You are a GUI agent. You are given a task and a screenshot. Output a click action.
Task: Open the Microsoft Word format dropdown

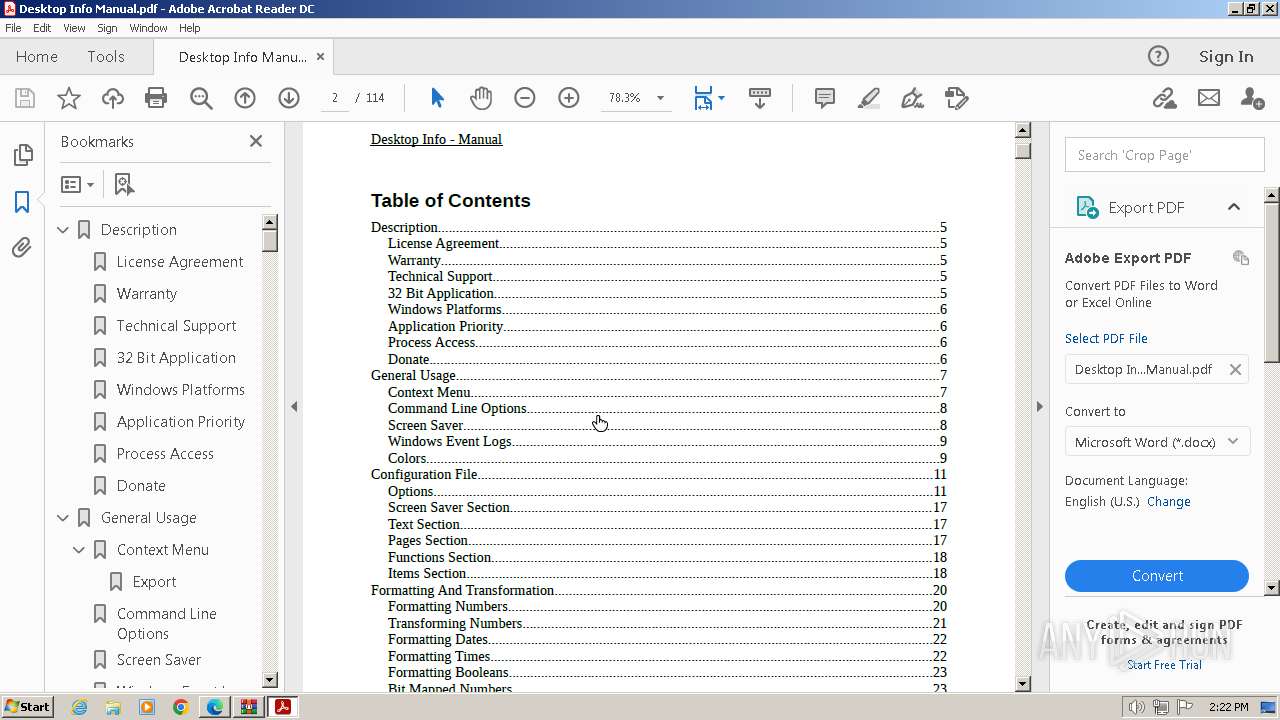1157,442
